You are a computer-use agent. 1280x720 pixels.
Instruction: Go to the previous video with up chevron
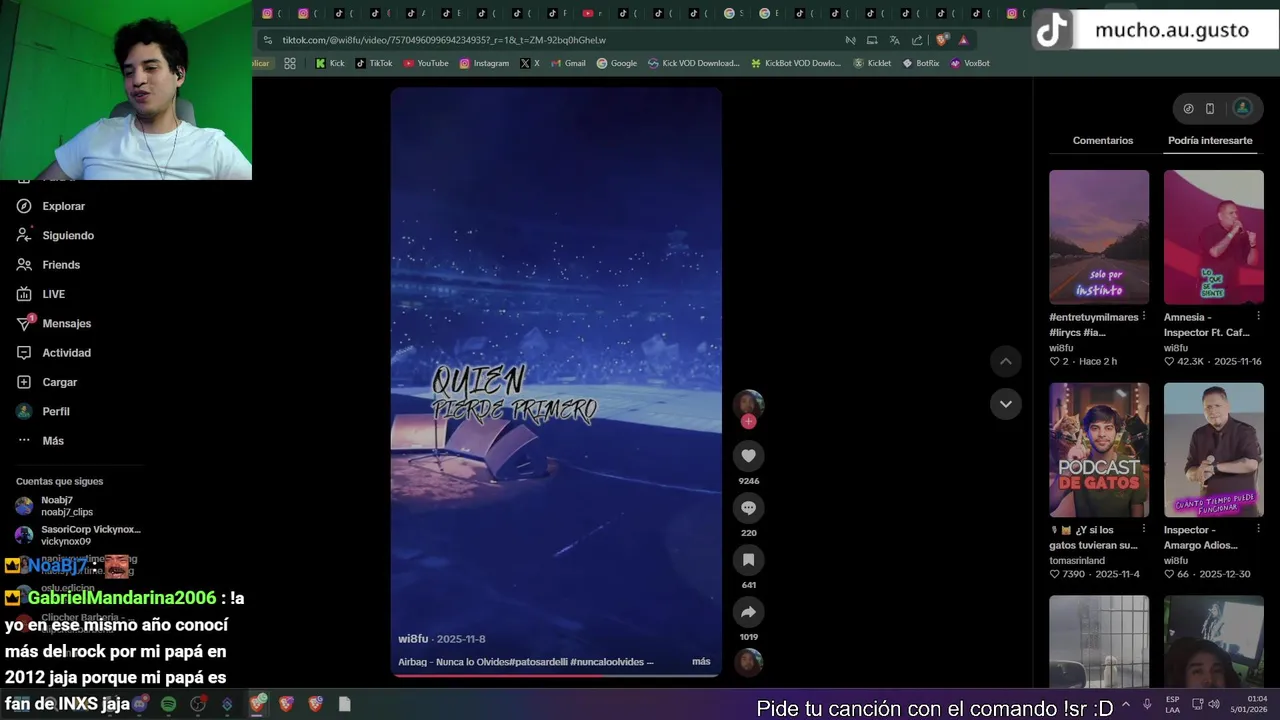pyautogui.click(x=1006, y=361)
